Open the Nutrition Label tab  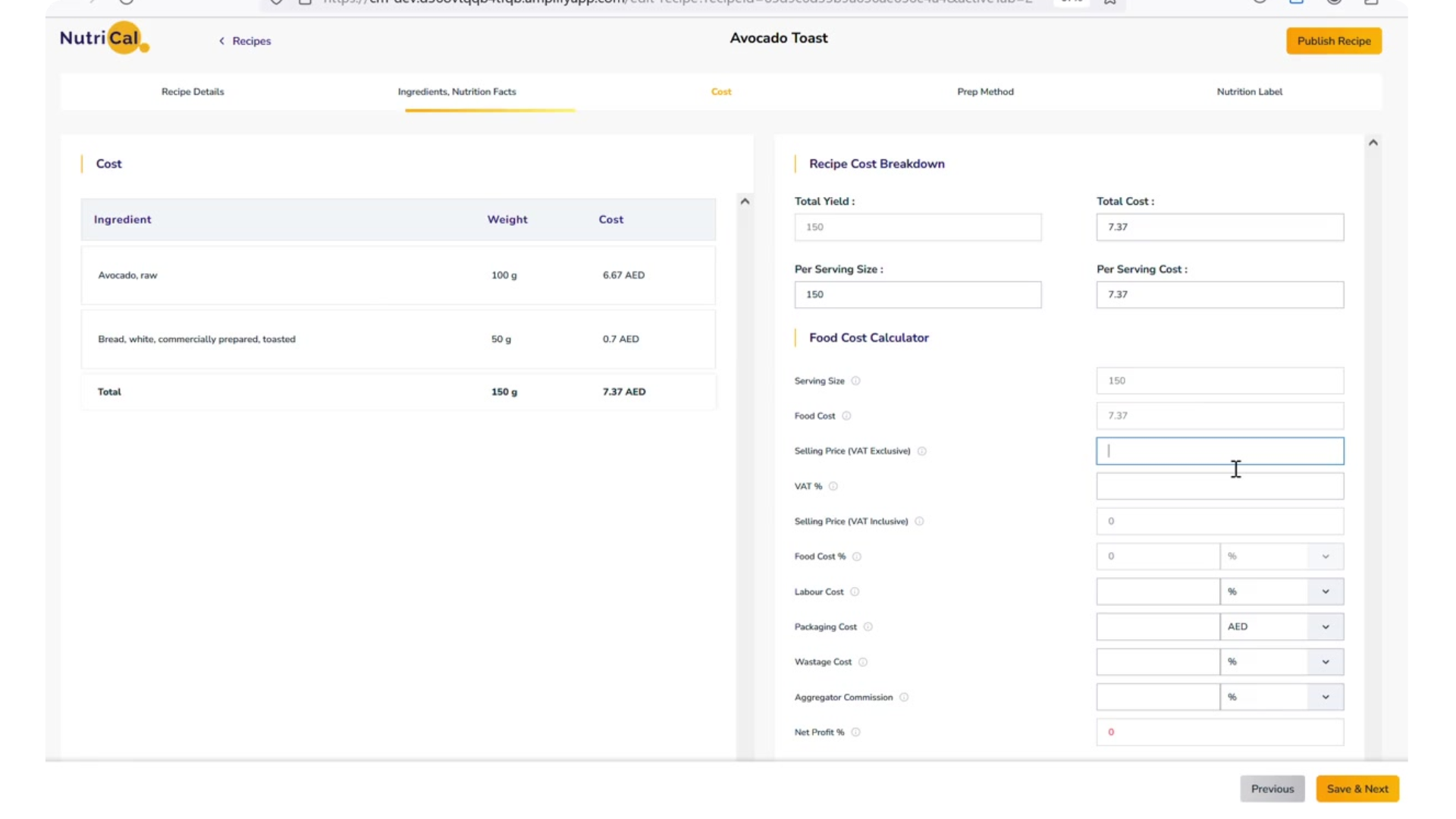tap(1249, 92)
